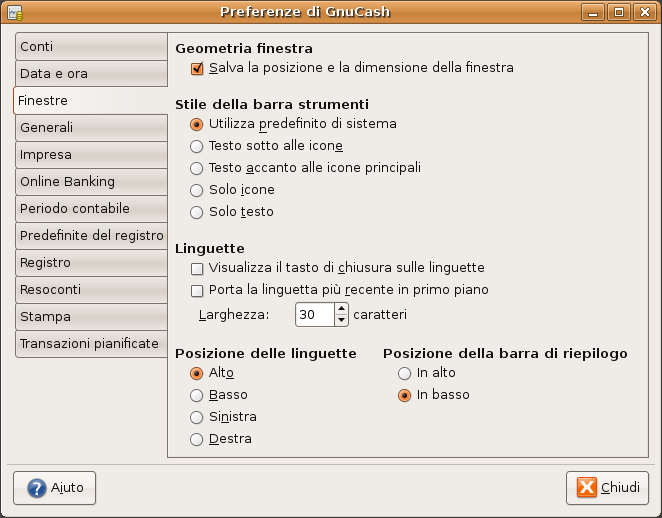Open Transazioni pianificate tab

pos(92,344)
